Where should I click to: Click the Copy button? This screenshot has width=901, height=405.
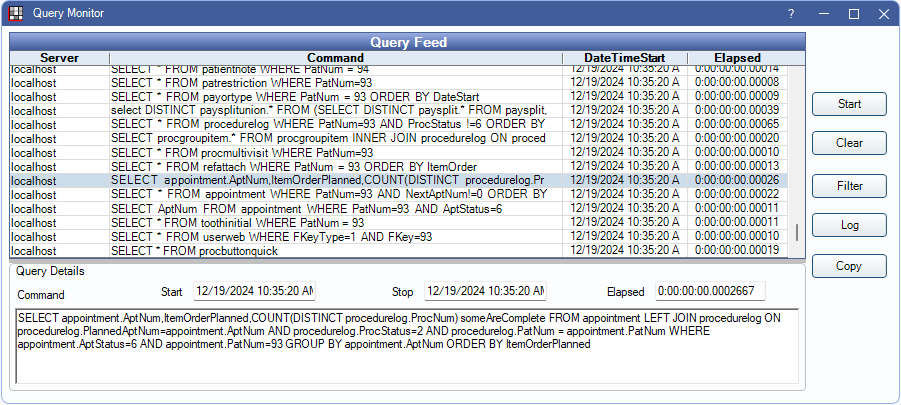point(849,266)
